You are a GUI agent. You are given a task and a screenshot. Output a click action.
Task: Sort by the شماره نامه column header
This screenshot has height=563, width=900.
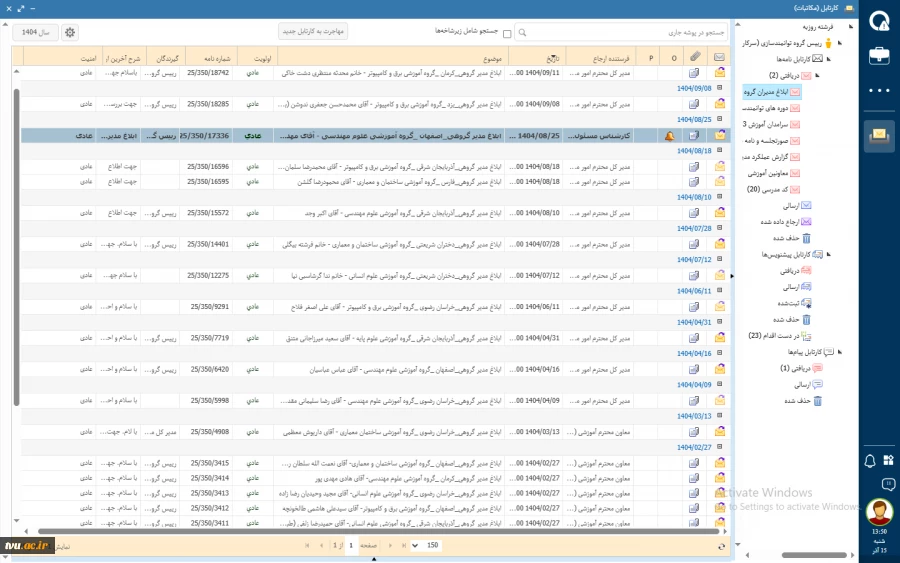(x=209, y=58)
